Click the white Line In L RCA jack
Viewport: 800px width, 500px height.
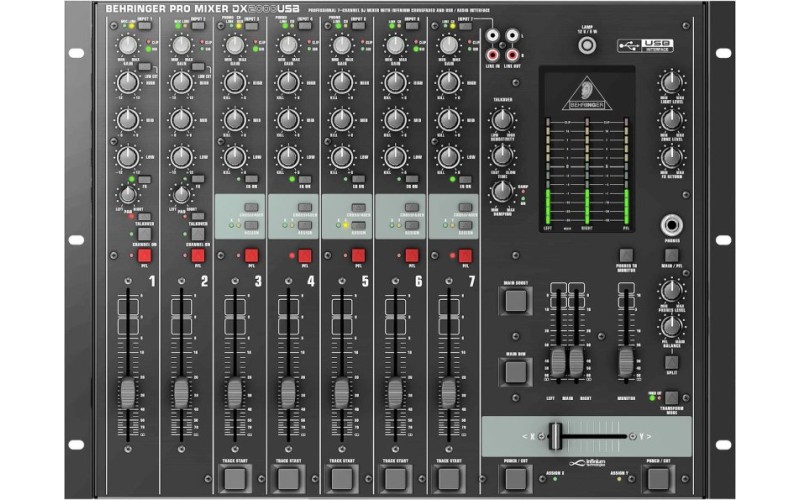(493, 36)
